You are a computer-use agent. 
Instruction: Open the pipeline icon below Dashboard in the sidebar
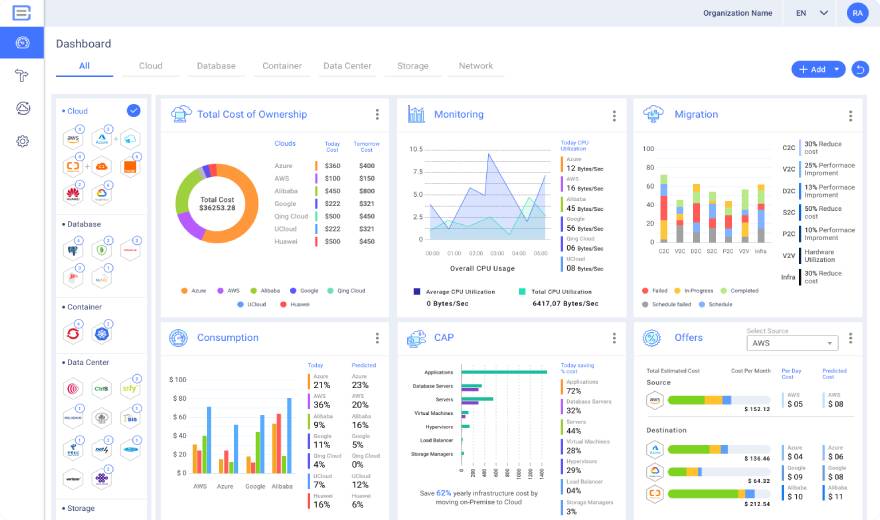[21, 75]
